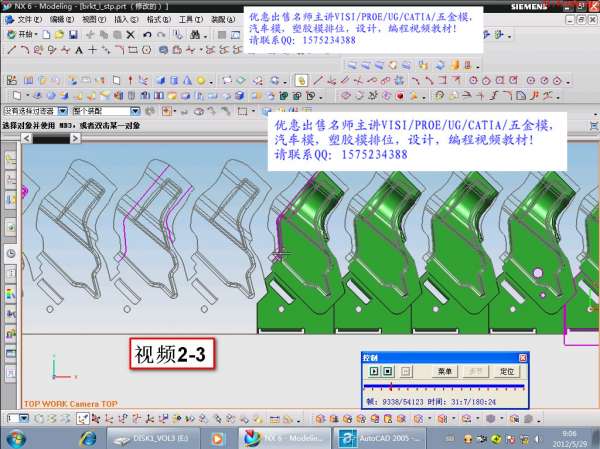Image resolution: width=600 pixels, height=449 pixels.
Task: Open the topmost resource bar tab in left sidebar
Action: (11, 160)
